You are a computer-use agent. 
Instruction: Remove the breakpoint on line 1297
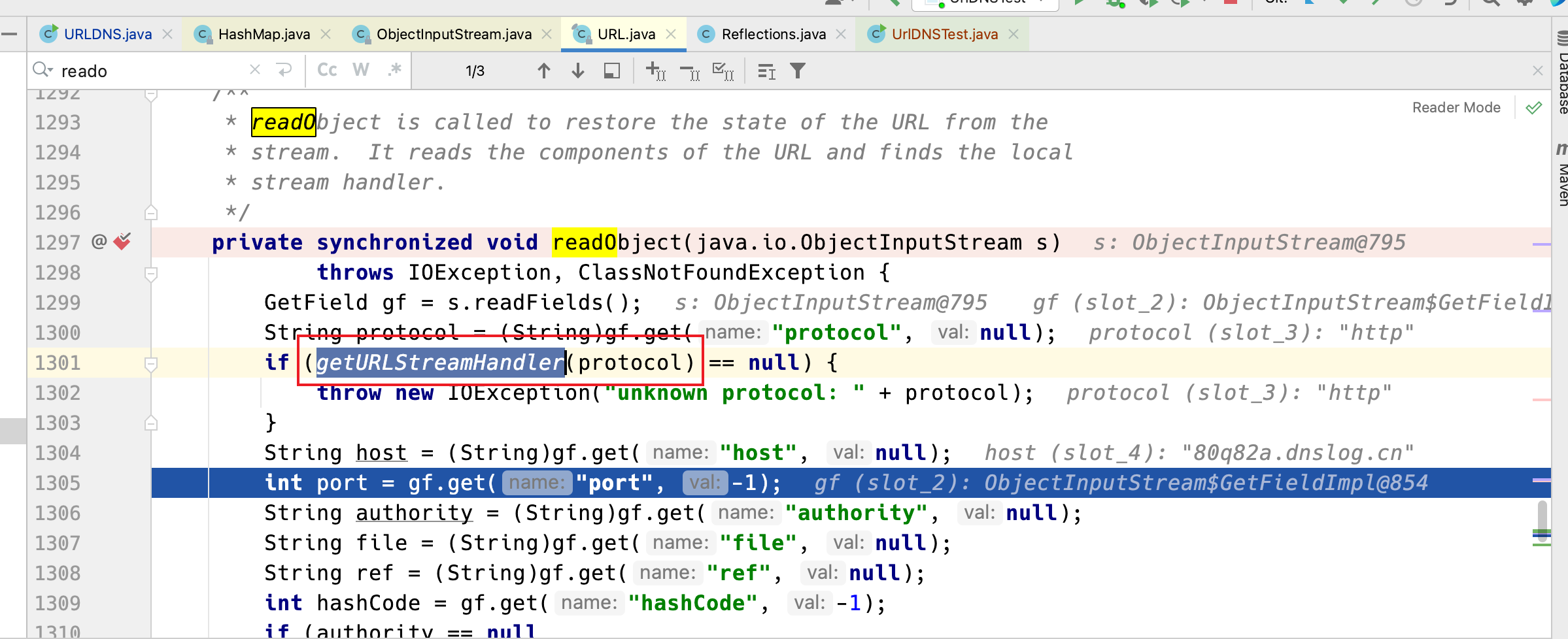122,242
